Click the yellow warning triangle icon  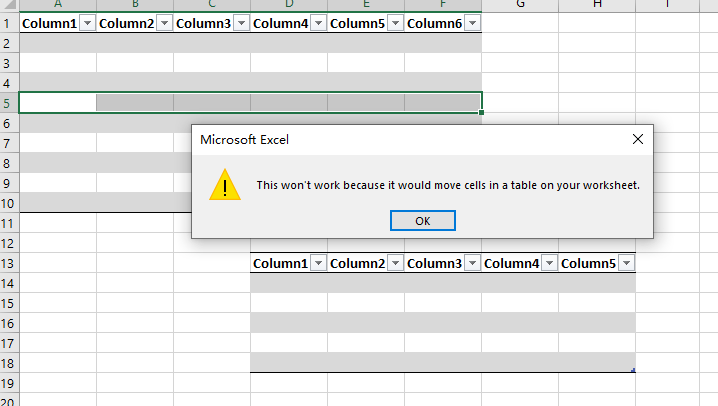224,185
